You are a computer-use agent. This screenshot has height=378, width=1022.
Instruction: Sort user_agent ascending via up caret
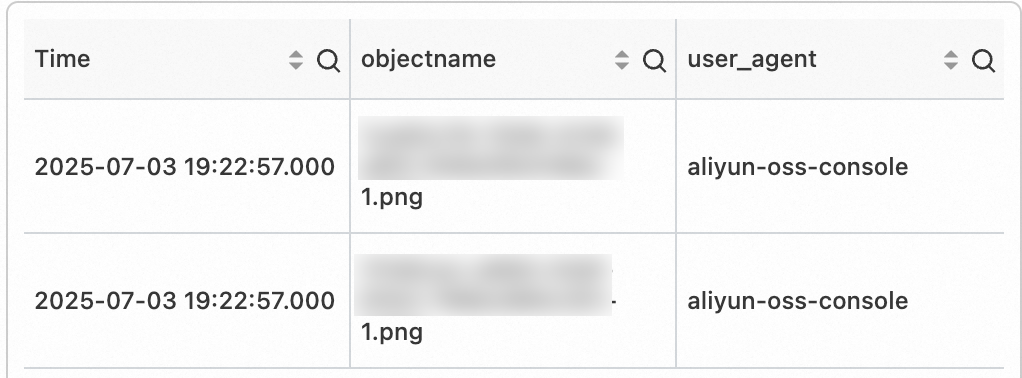pyautogui.click(x=951, y=55)
